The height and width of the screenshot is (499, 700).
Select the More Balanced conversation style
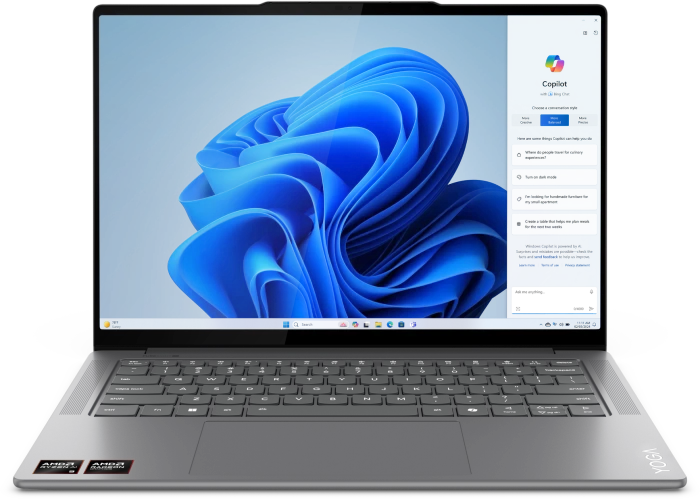pyautogui.click(x=554, y=120)
